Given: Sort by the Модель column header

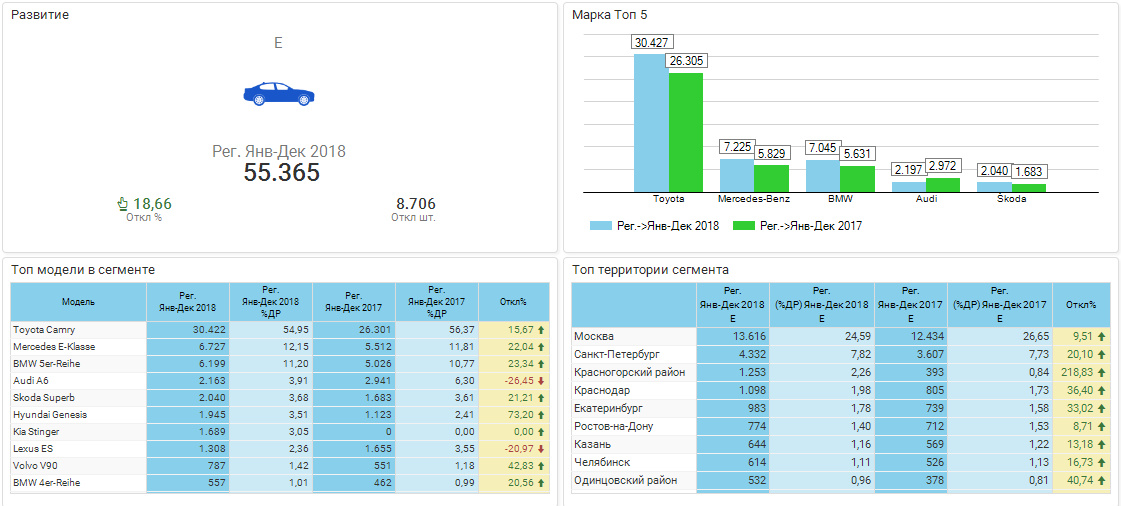Looking at the screenshot, I should tap(79, 302).
